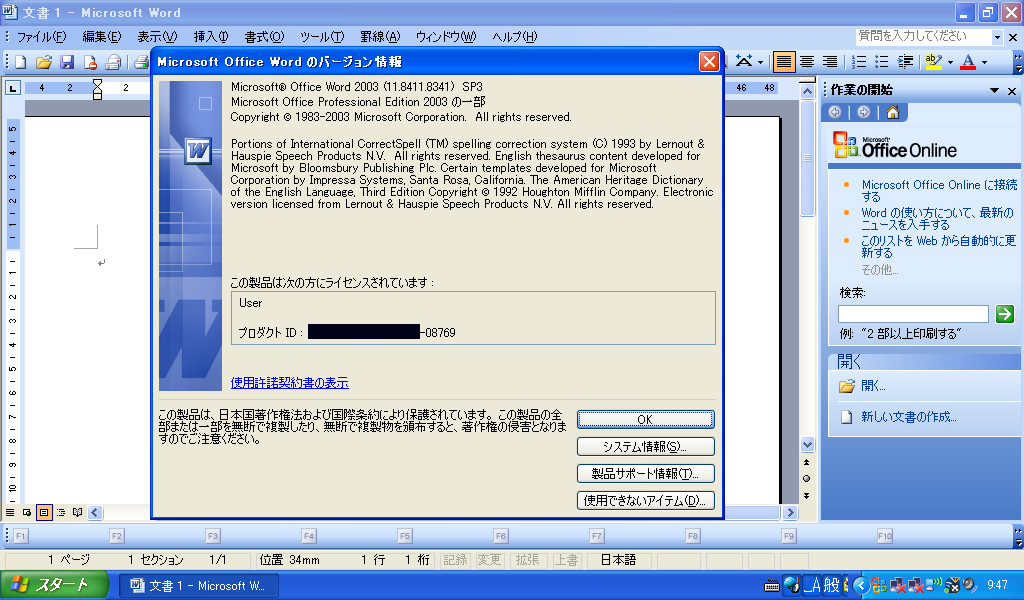Click the 文書 1 - Microsoft Word taskbar item
1024x600 pixels.
click(x=199, y=586)
